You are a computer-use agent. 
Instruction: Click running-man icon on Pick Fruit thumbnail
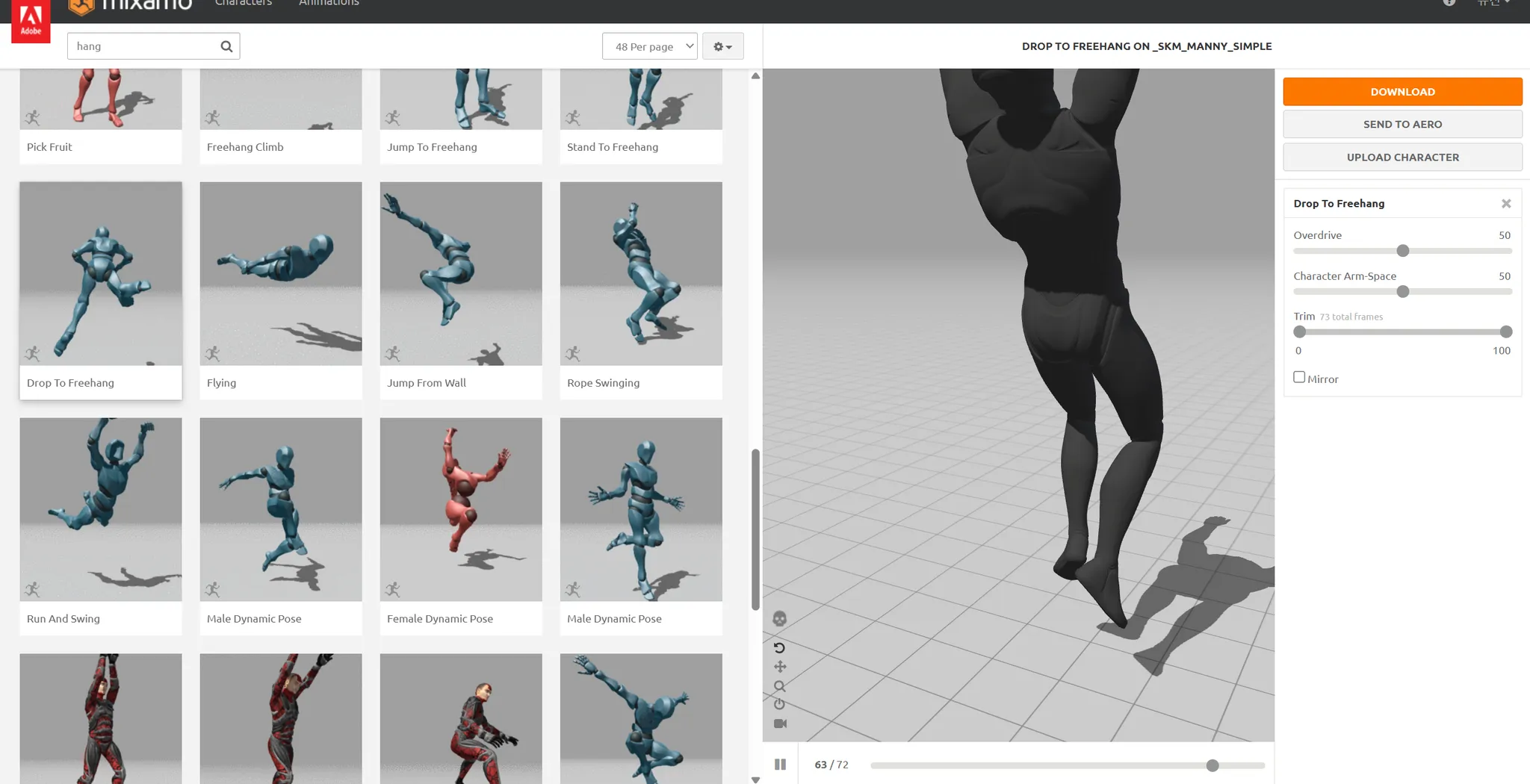32,117
